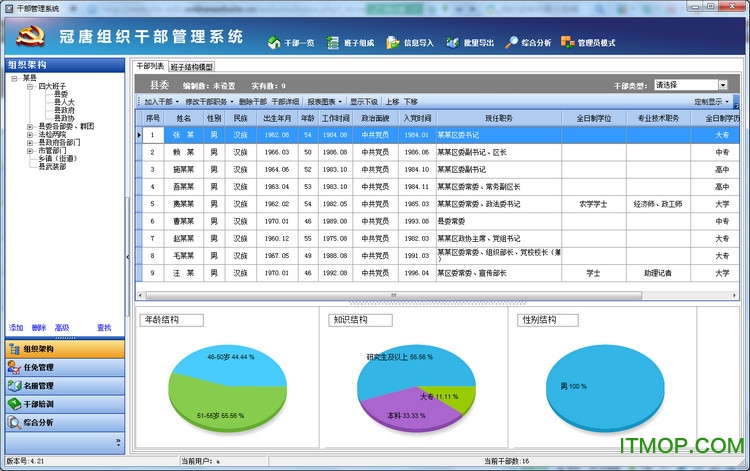Click the title bar application icon
Viewport: 750px width, 471px height.
[x=9, y=8]
